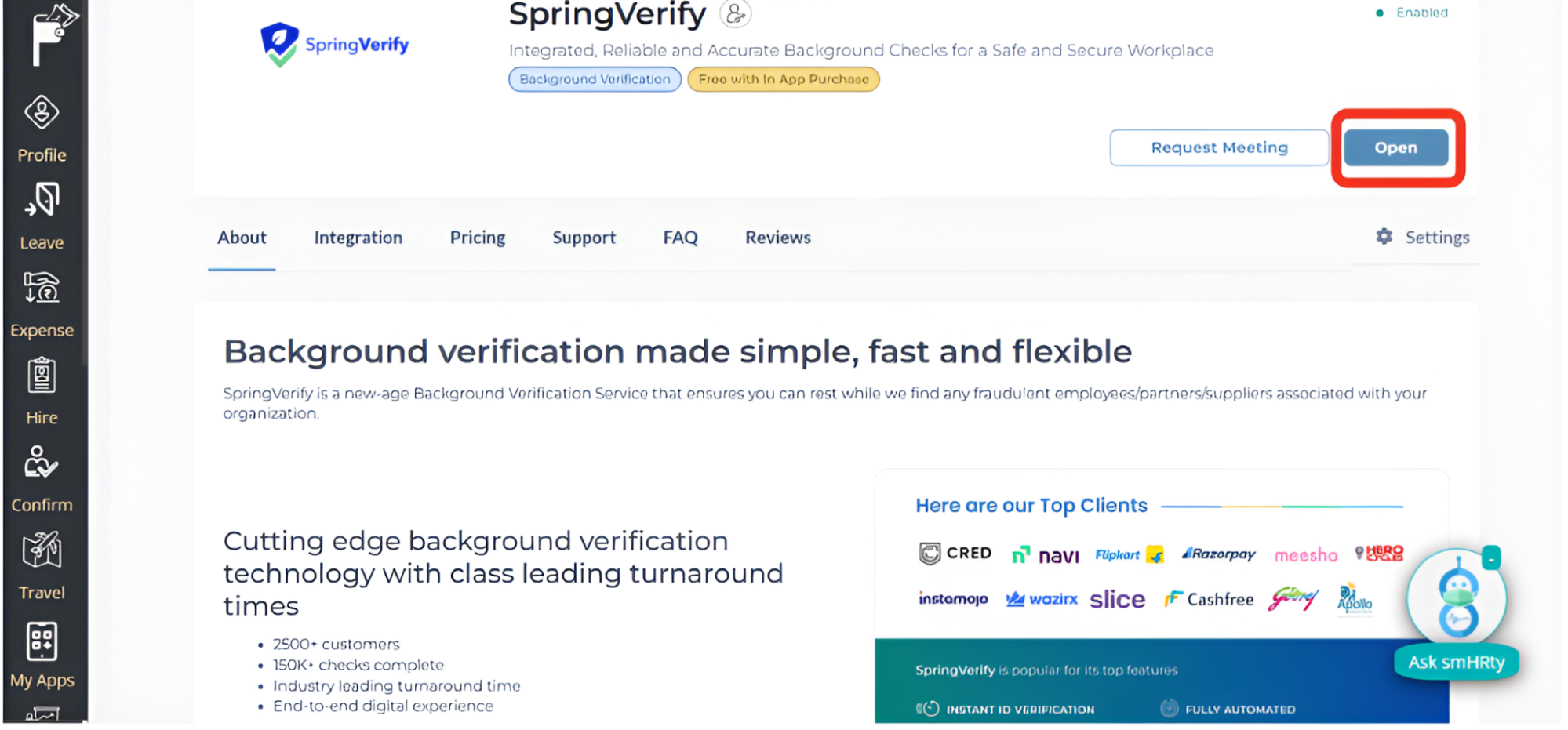The width and height of the screenshot is (1568, 730).
Task: Switch to the About tab
Action: click(x=242, y=238)
